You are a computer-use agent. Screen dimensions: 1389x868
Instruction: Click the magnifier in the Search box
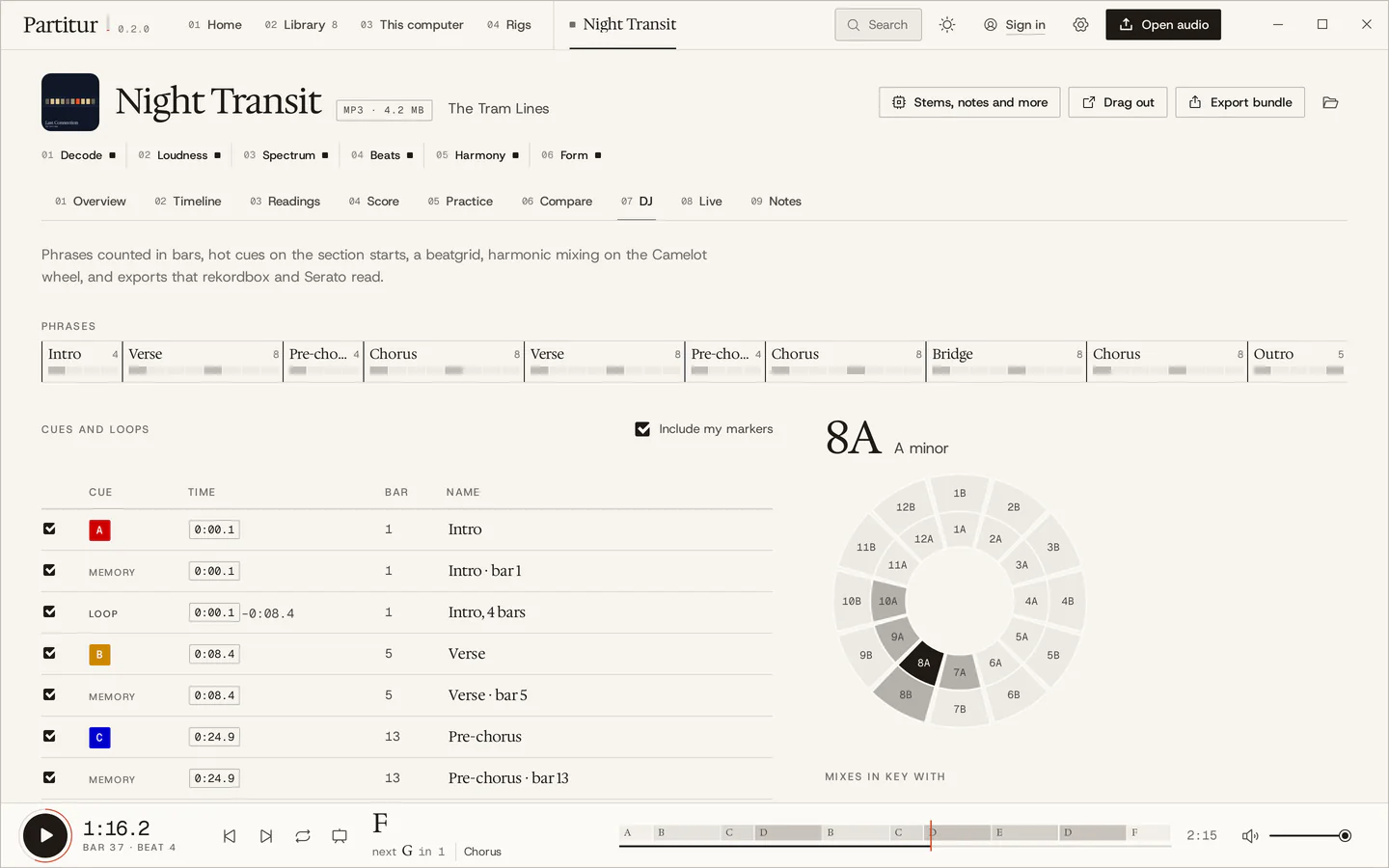pyautogui.click(x=854, y=25)
